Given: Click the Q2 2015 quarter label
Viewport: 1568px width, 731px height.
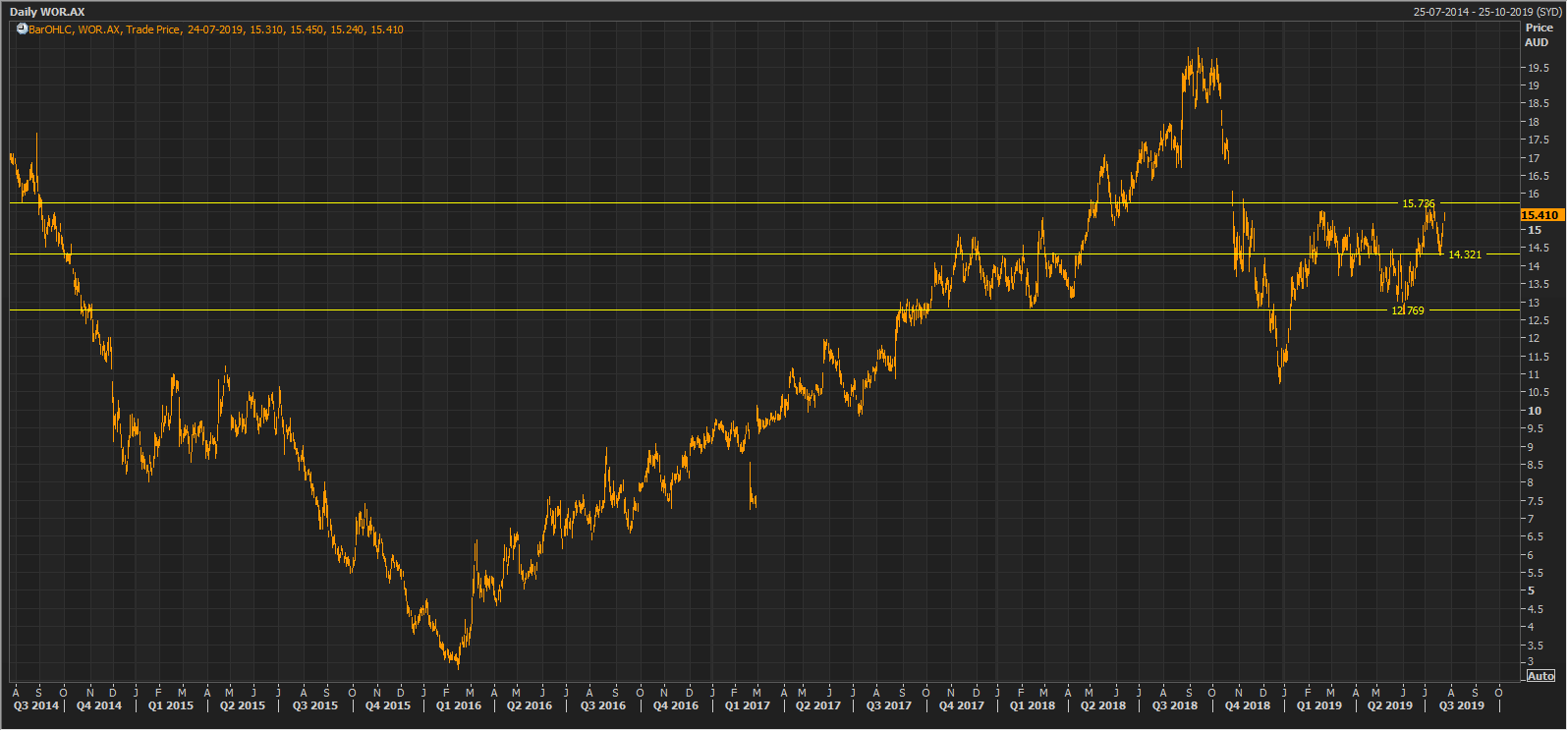Looking at the screenshot, I should point(243,705).
